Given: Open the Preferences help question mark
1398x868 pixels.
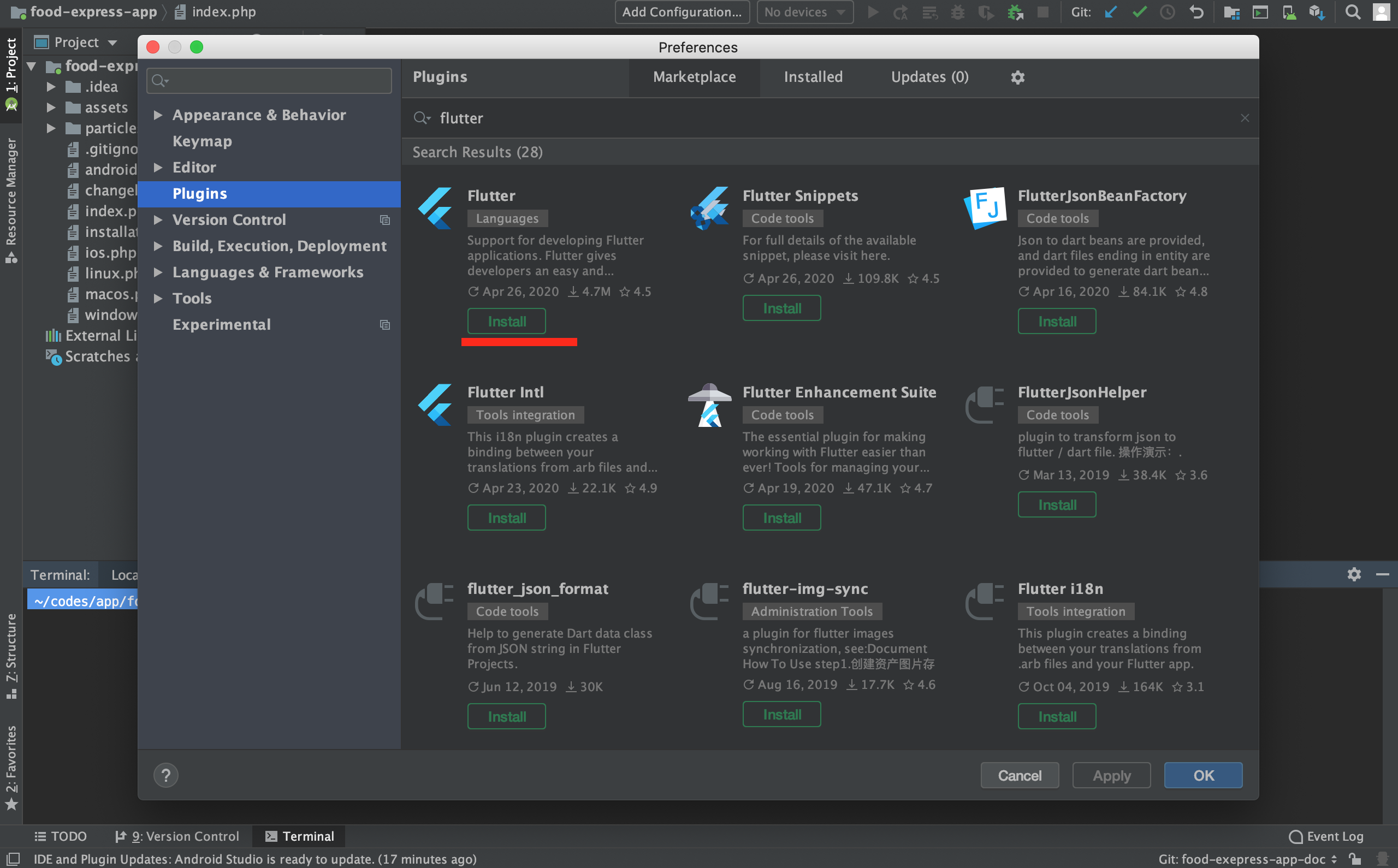Looking at the screenshot, I should [x=166, y=775].
